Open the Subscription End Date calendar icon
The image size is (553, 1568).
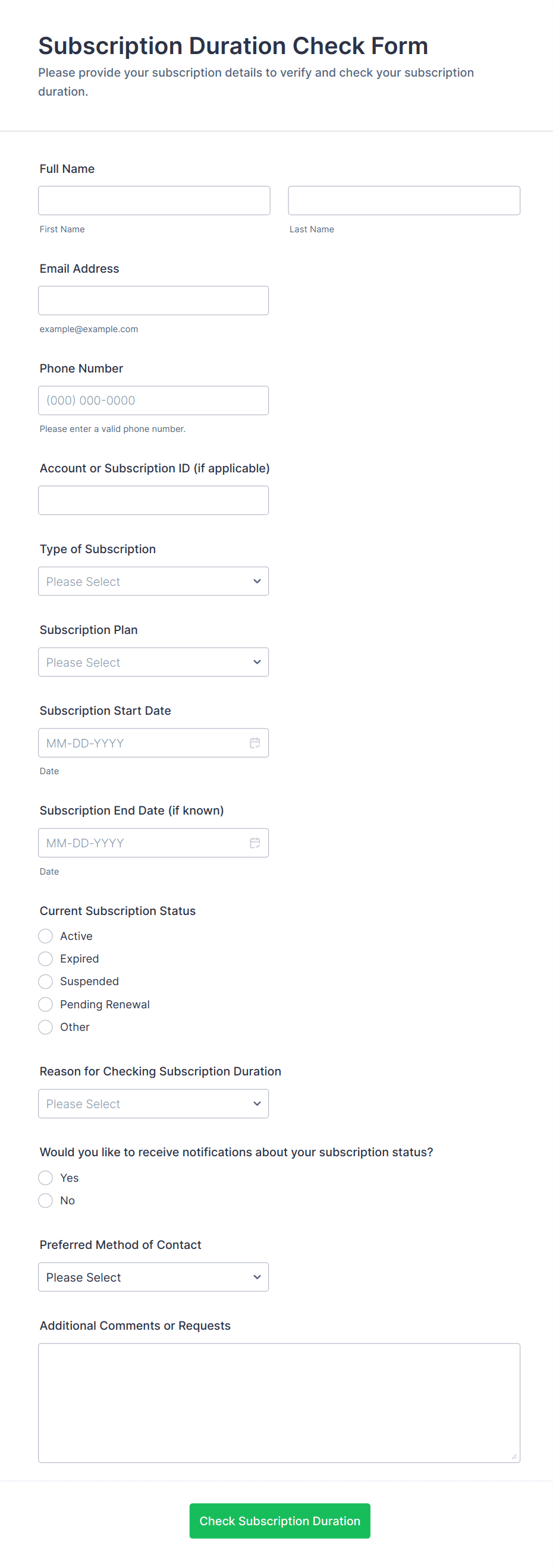tap(254, 843)
